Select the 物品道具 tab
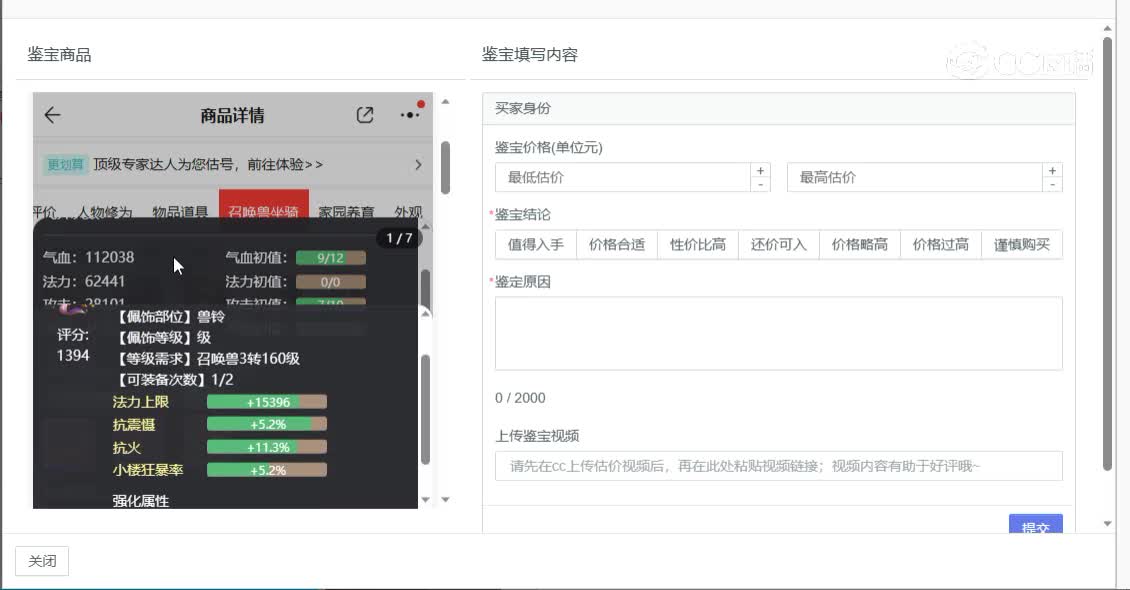This screenshot has width=1130, height=590. coord(180,212)
